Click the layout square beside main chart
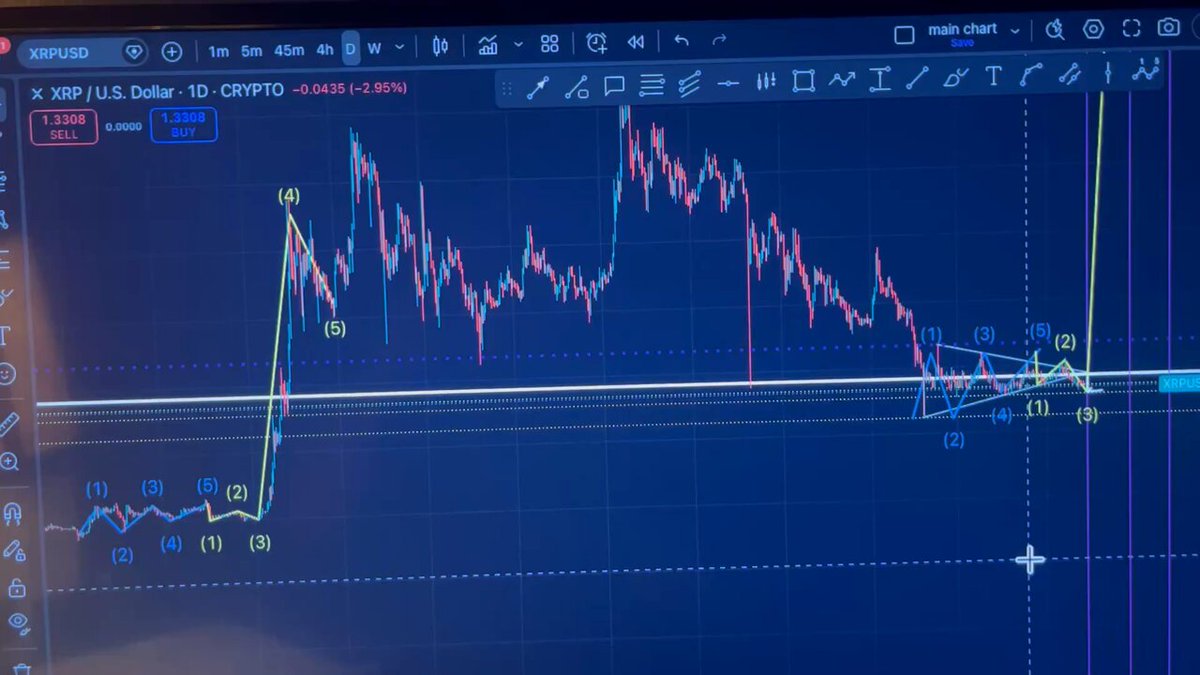1200x675 pixels. (904, 35)
